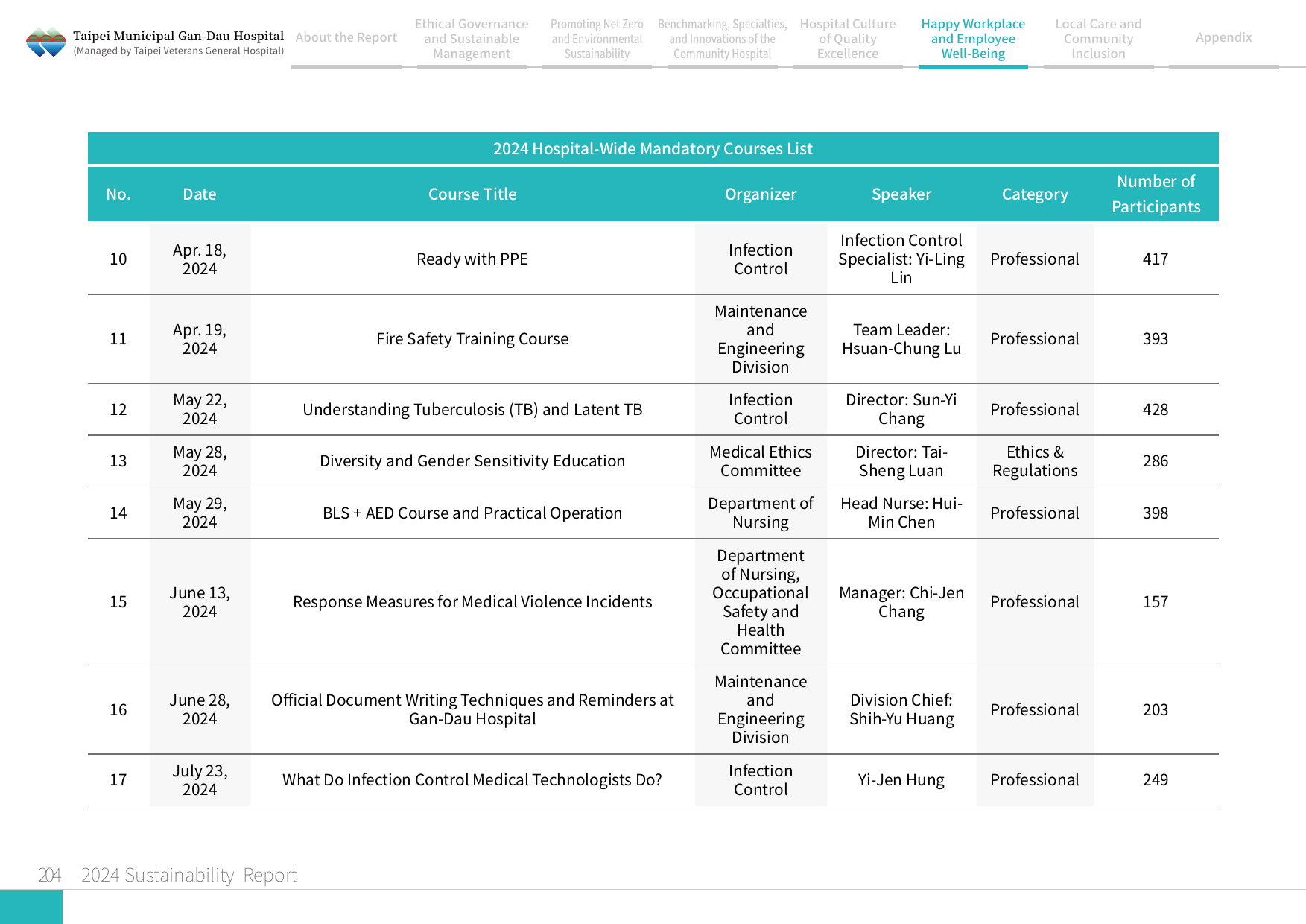Click the Gan-Dau Hospital logo icon

46,42
